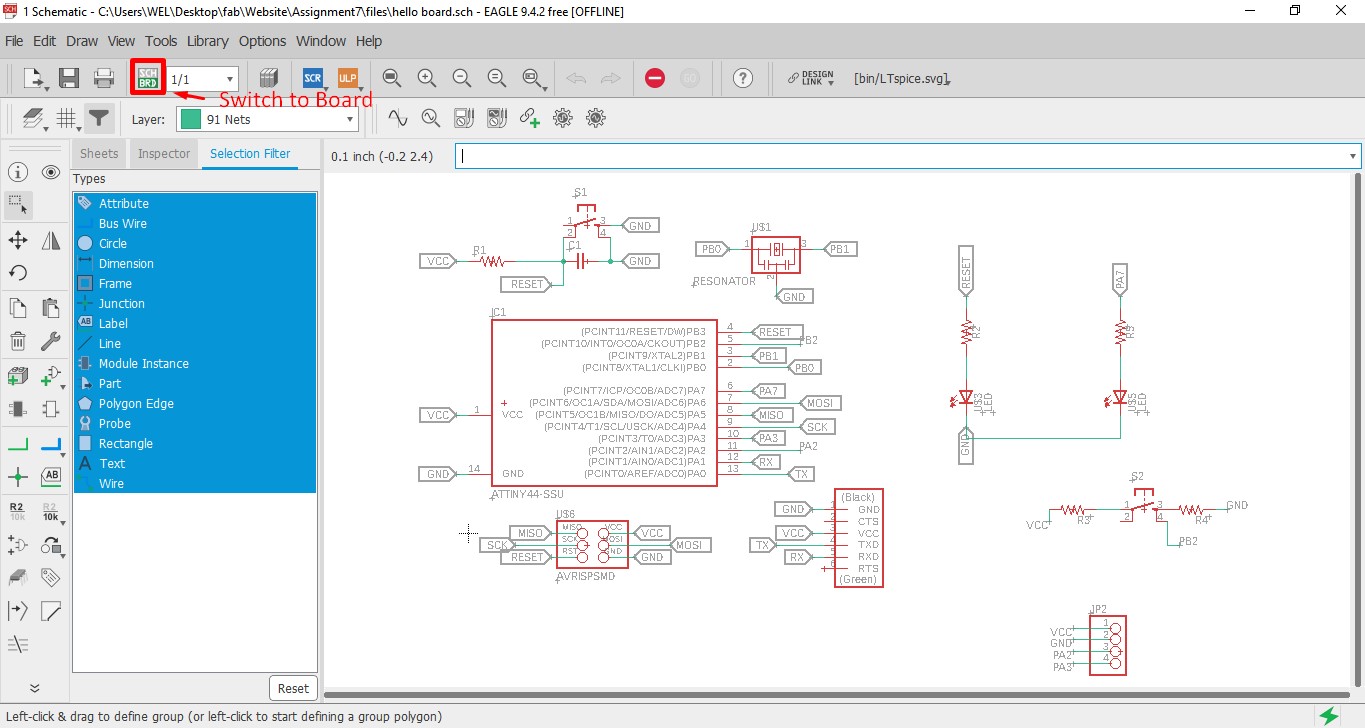Click the Reset button

[x=293, y=688]
